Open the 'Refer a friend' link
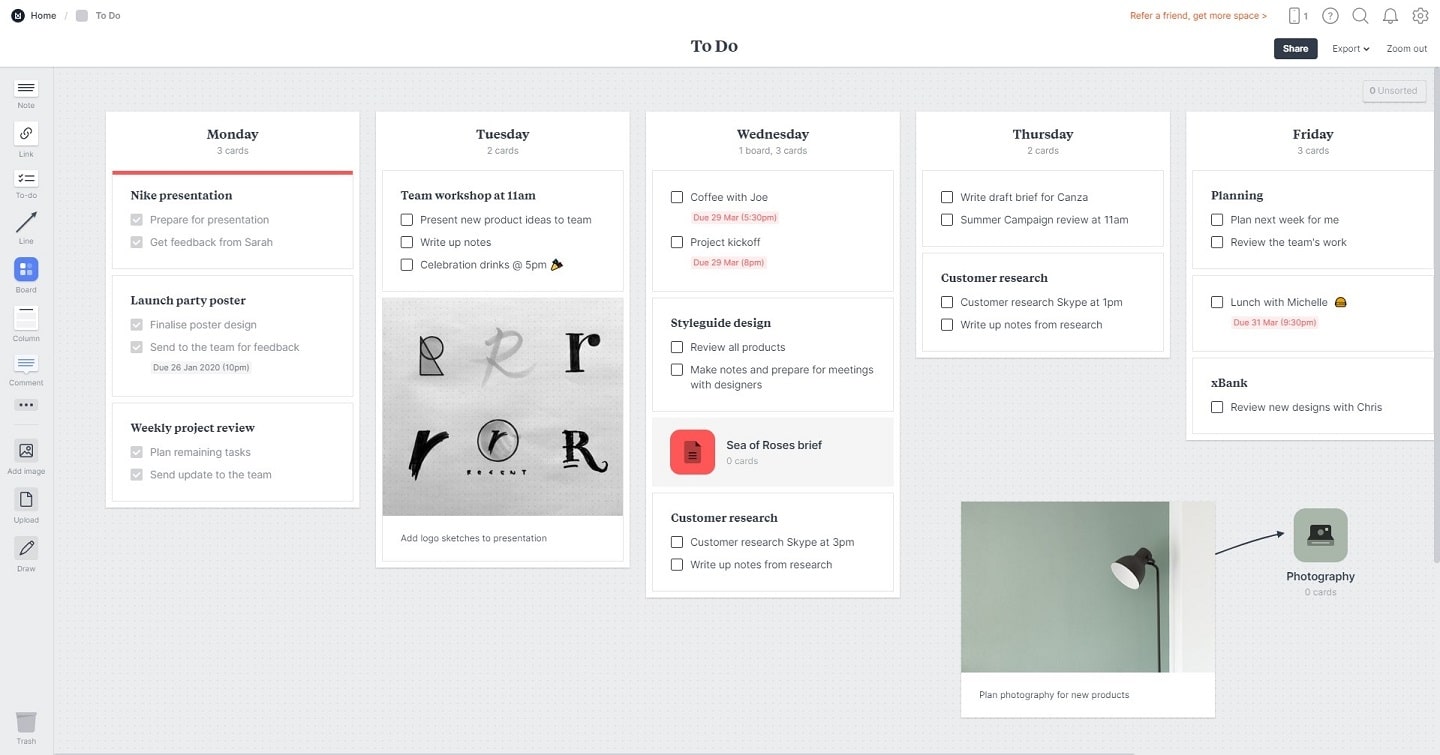Screen dimensions: 1440x755 [1197, 15]
